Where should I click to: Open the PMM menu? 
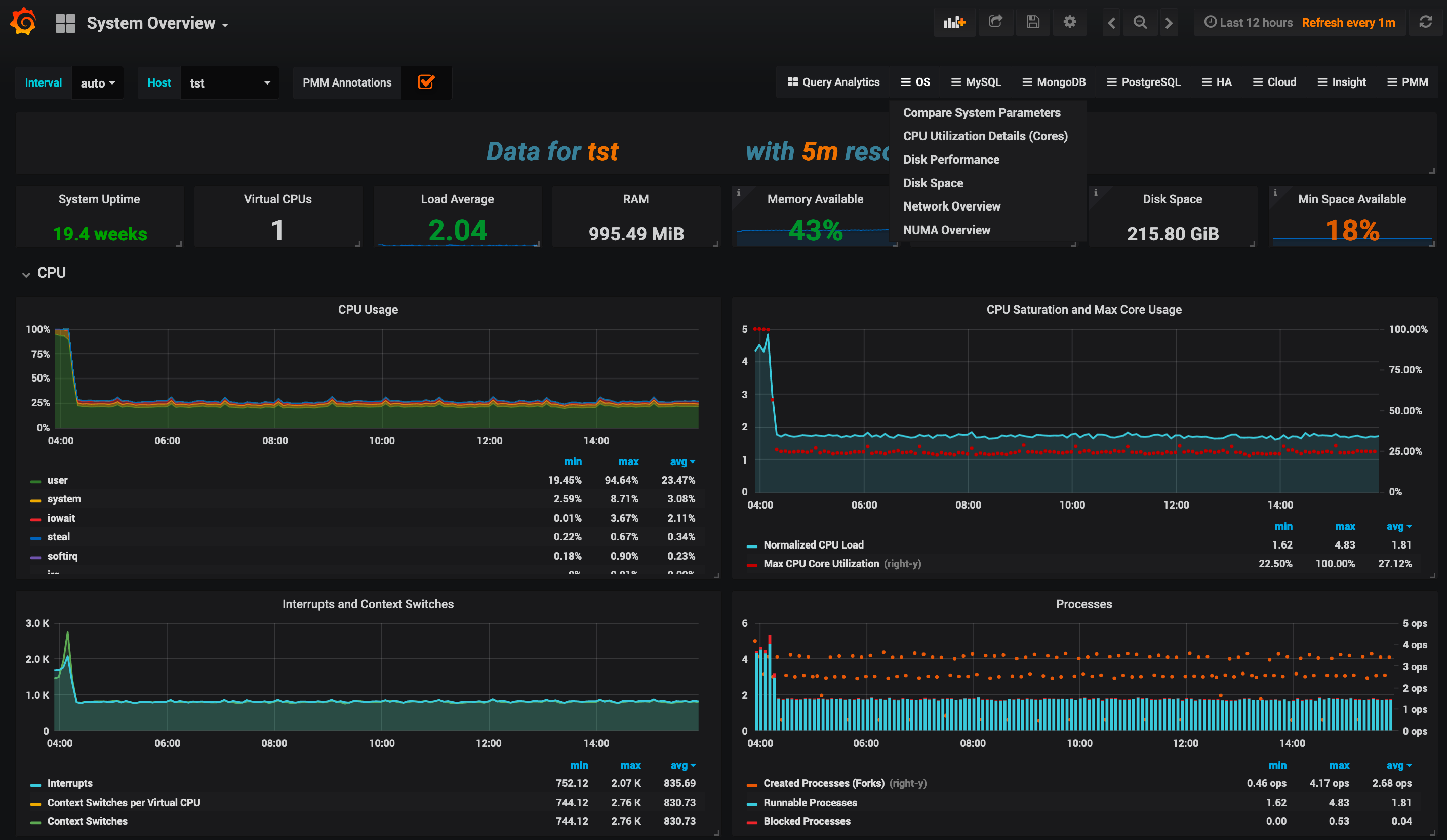(x=1408, y=82)
